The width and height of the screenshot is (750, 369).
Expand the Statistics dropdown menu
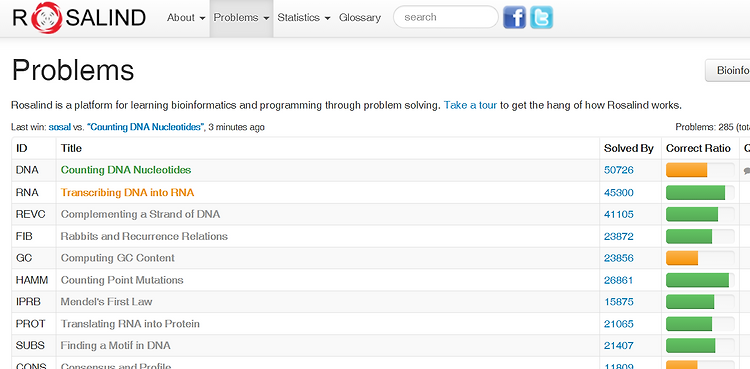(x=304, y=18)
